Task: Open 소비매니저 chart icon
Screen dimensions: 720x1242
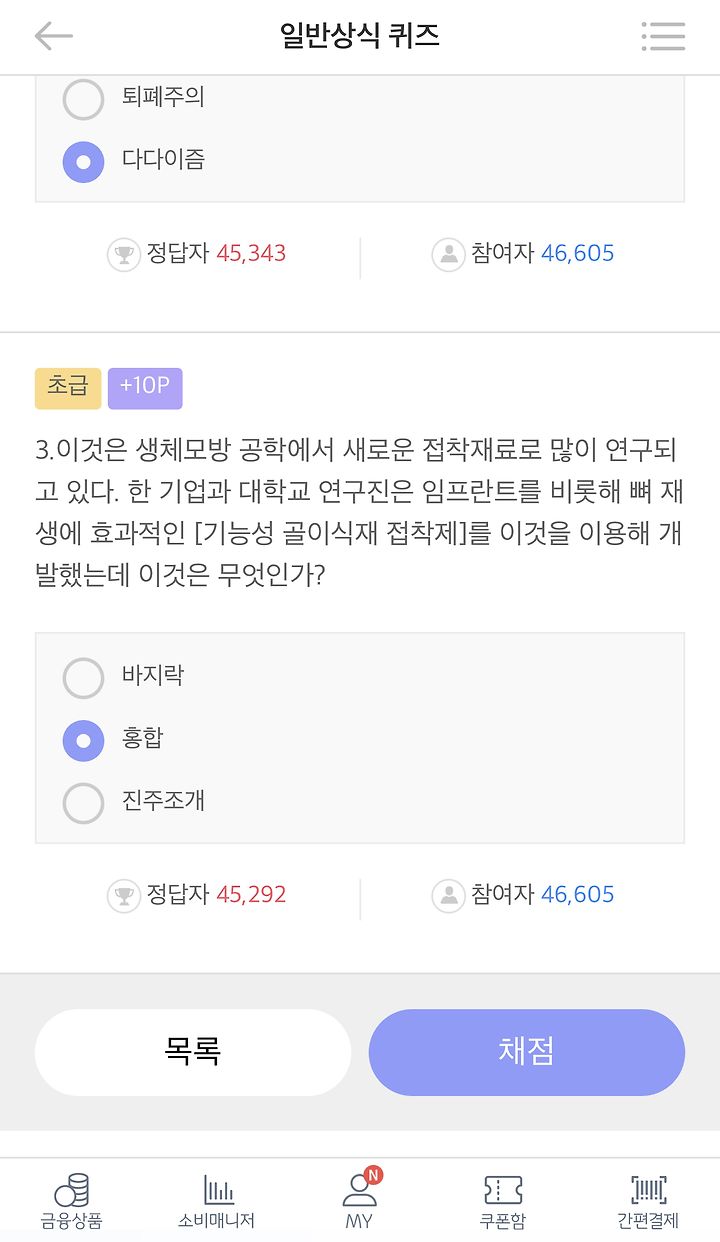Action: pos(218,1190)
